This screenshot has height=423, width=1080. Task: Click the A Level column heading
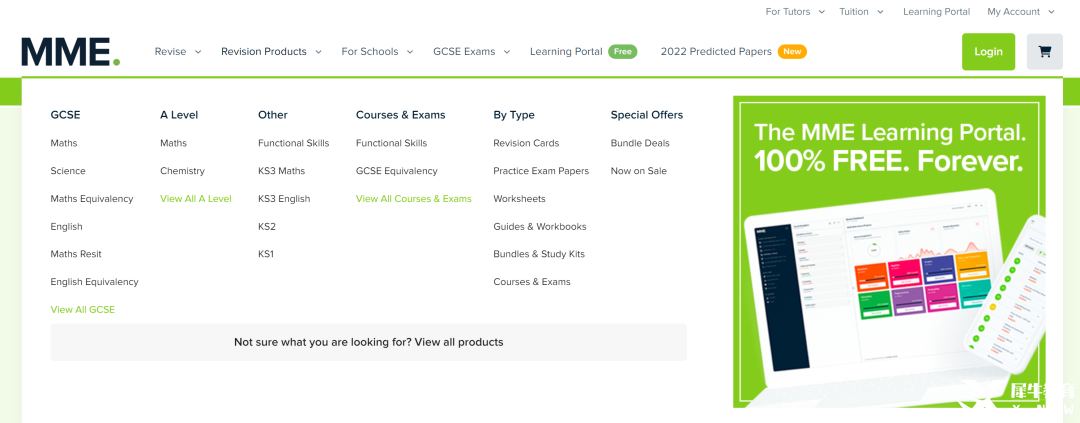(179, 115)
